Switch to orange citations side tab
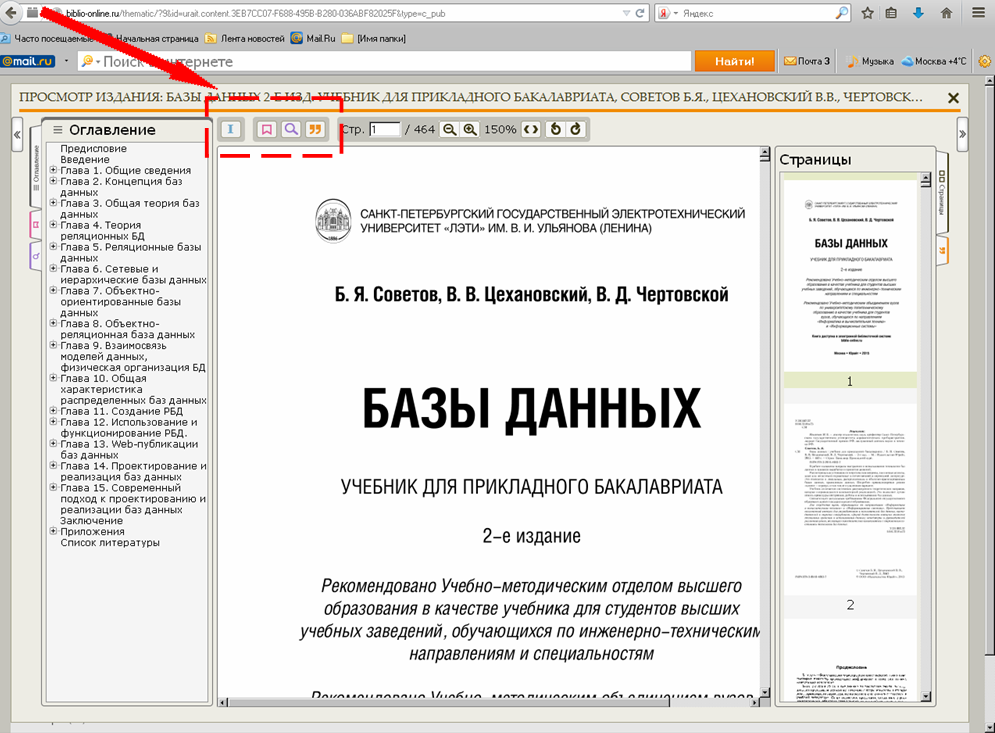This screenshot has height=733, width=995. pos(942,251)
